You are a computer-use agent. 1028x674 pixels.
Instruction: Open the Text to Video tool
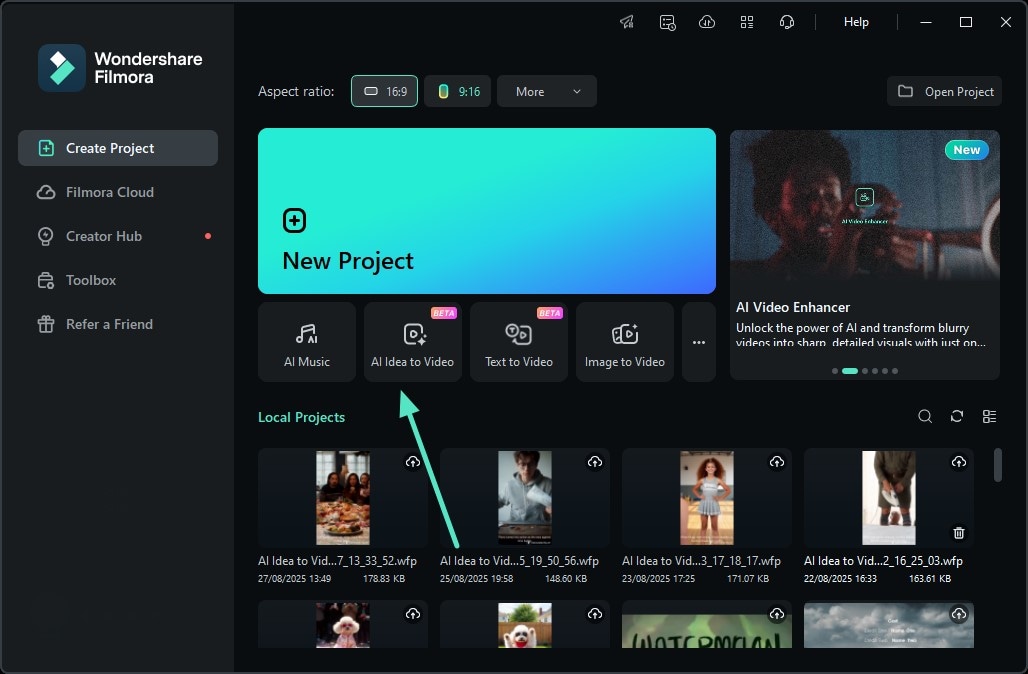pyautogui.click(x=519, y=342)
